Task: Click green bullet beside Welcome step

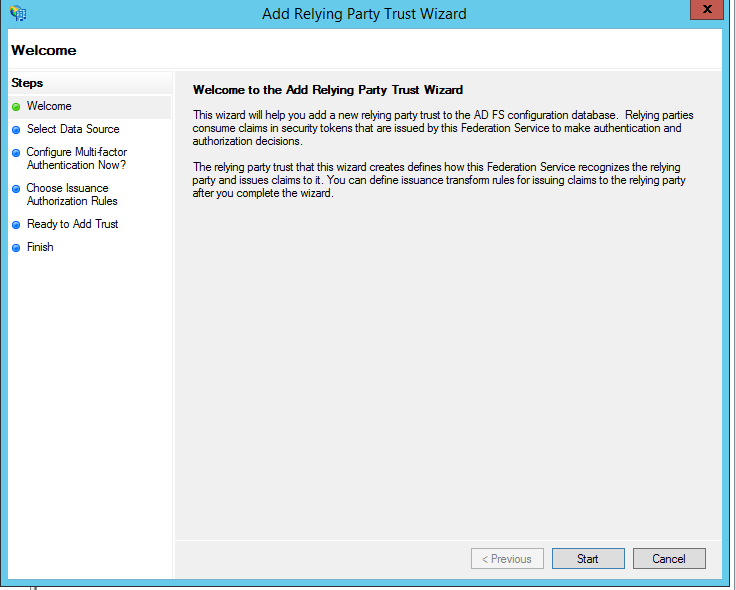Action: tap(16, 107)
